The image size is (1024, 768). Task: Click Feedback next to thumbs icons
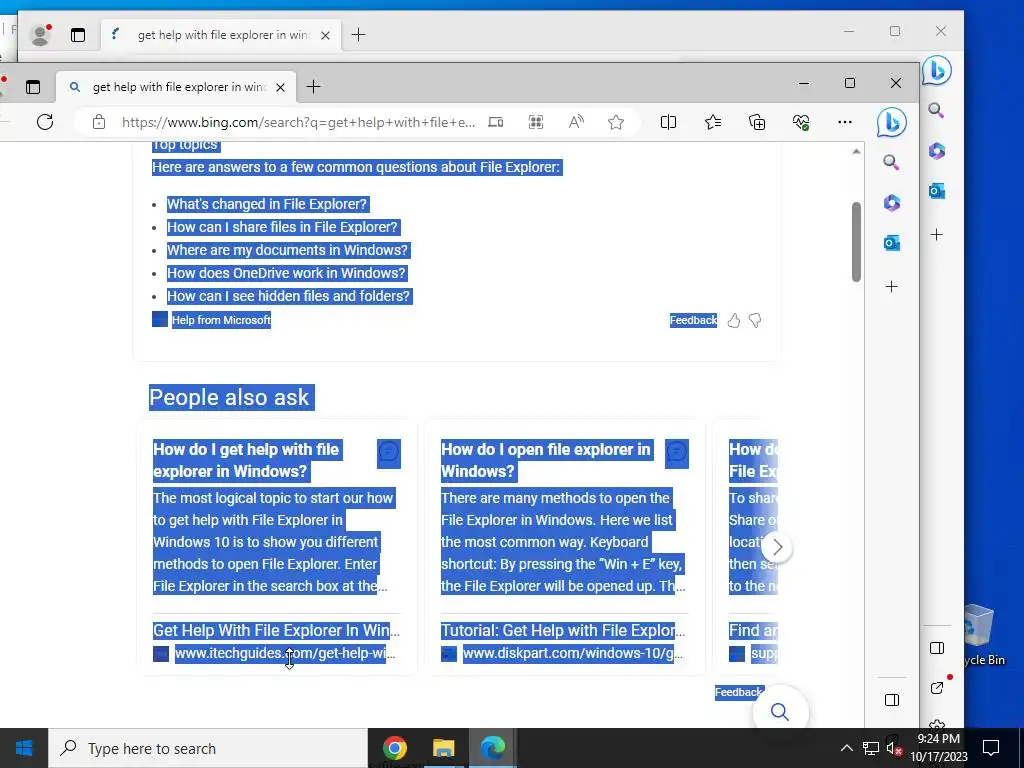coord(693,320)
